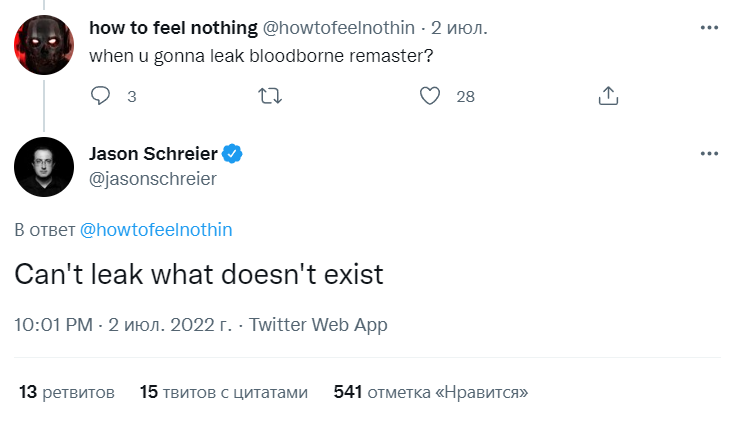Click the gray @howtofeelnothin handle next to the display name

[338, 28]
